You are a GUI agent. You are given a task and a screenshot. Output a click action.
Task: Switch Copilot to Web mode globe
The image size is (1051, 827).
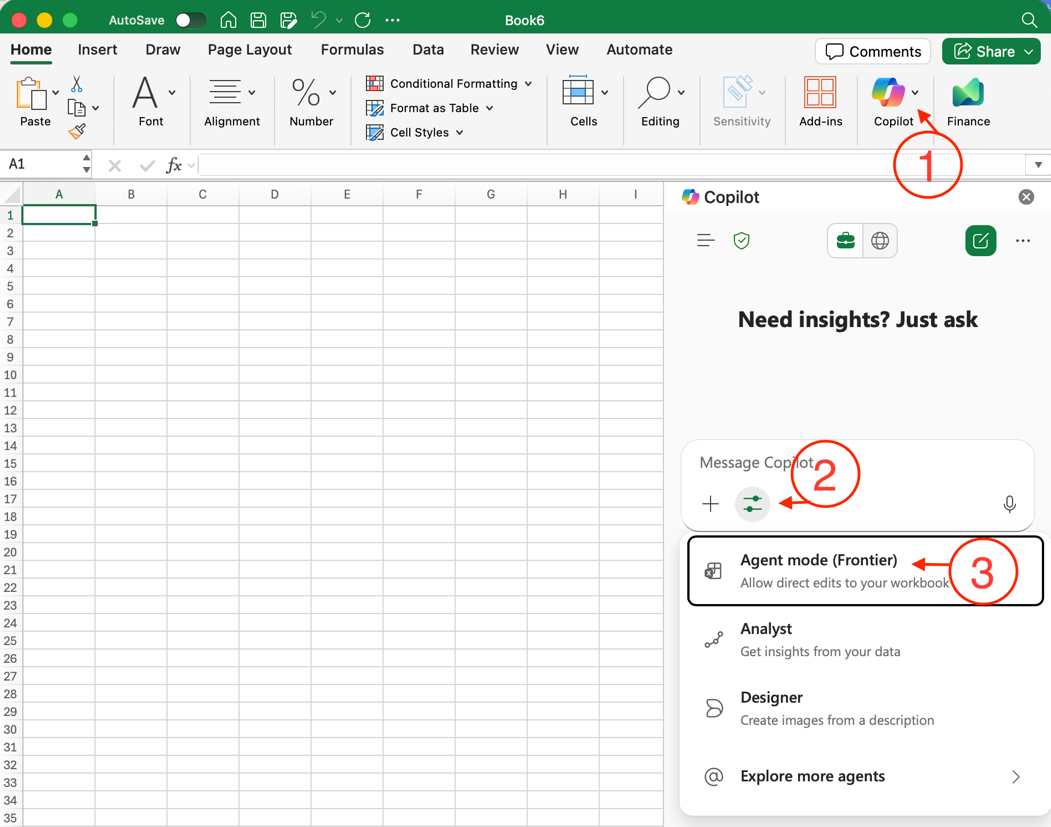880,241
